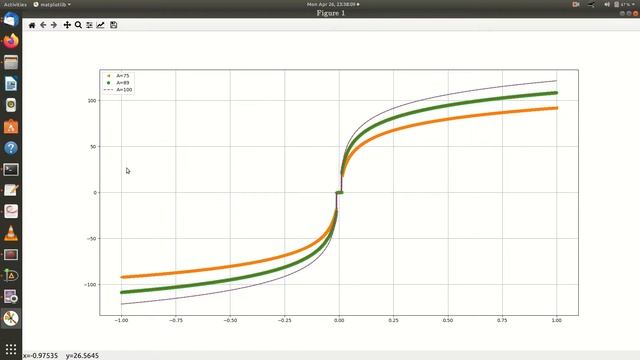This screenshot has height=360, width=640.
Task: Open the Text Editor from the dock
Action: [11, 190]
